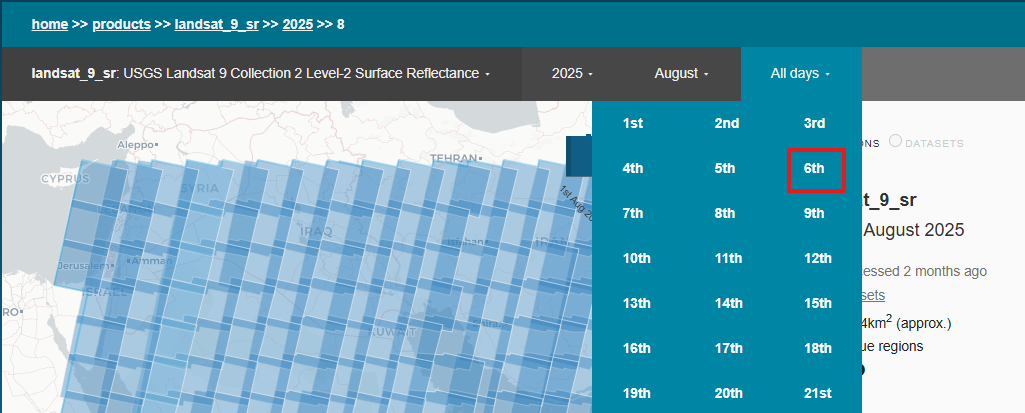Select the 3rd day
Screen dimensions: 1025x413
click(815, 124)
